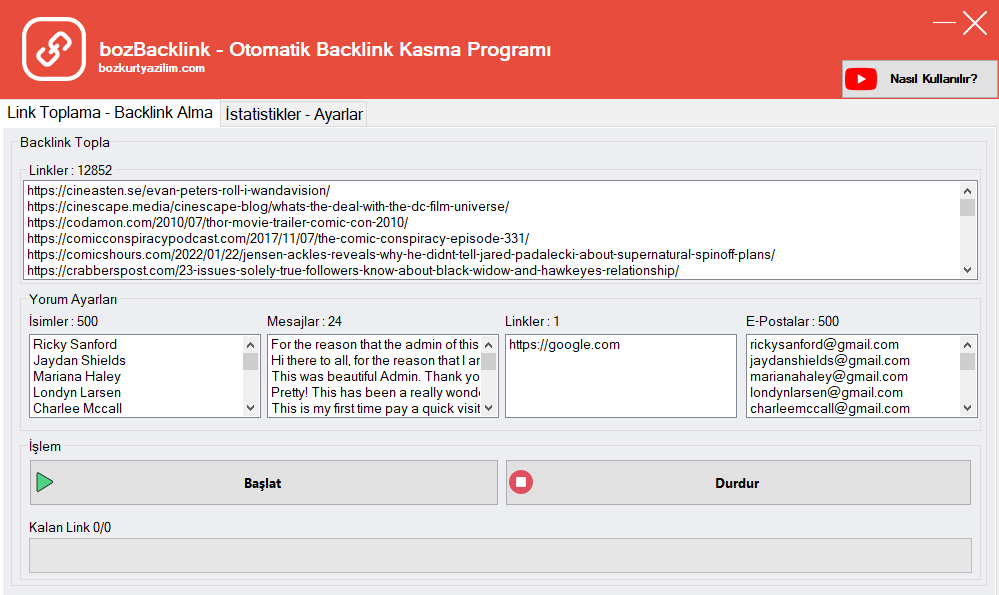Select the email marianahaley@gmail.com
The height and width of the screenshot is (595, 999).
tap(828, 376)
